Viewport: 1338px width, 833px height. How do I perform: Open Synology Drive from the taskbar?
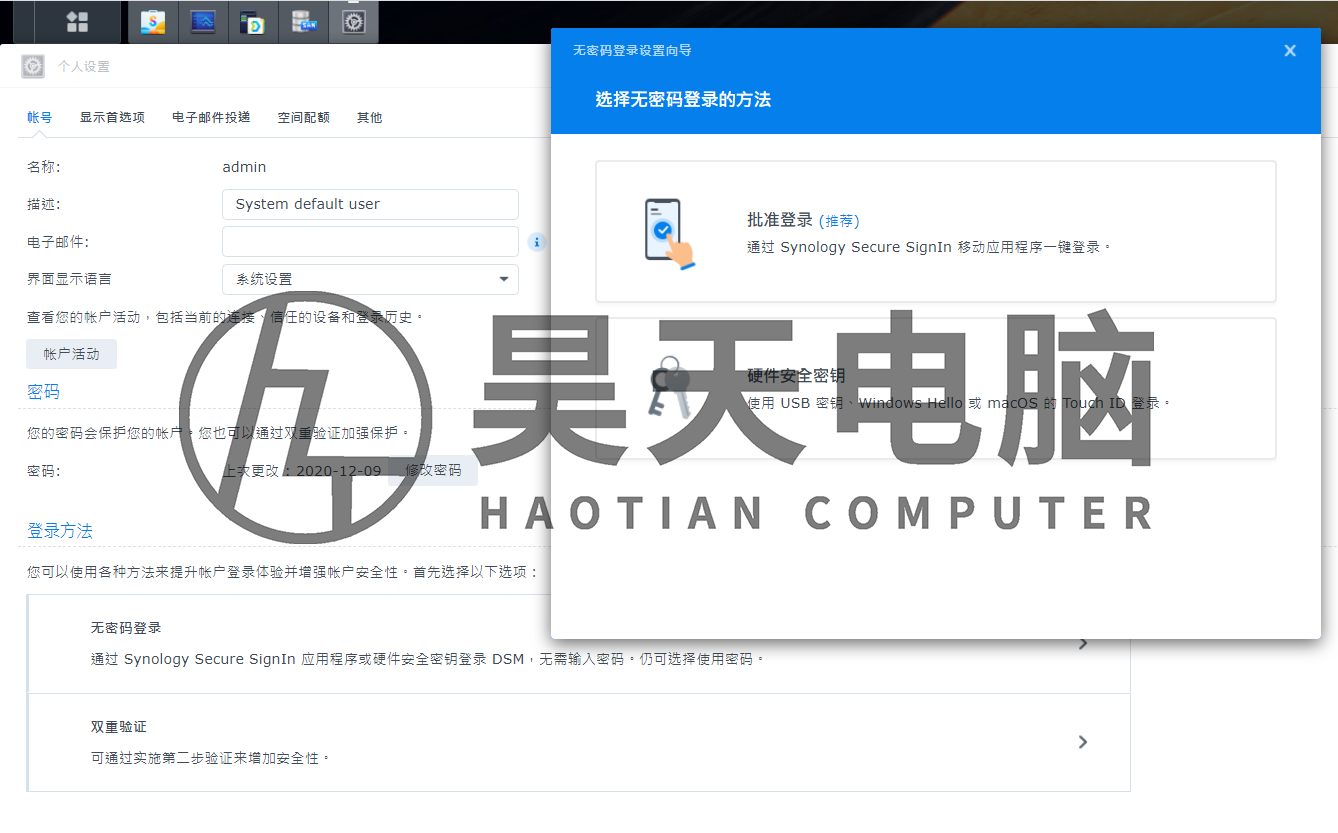253,21
